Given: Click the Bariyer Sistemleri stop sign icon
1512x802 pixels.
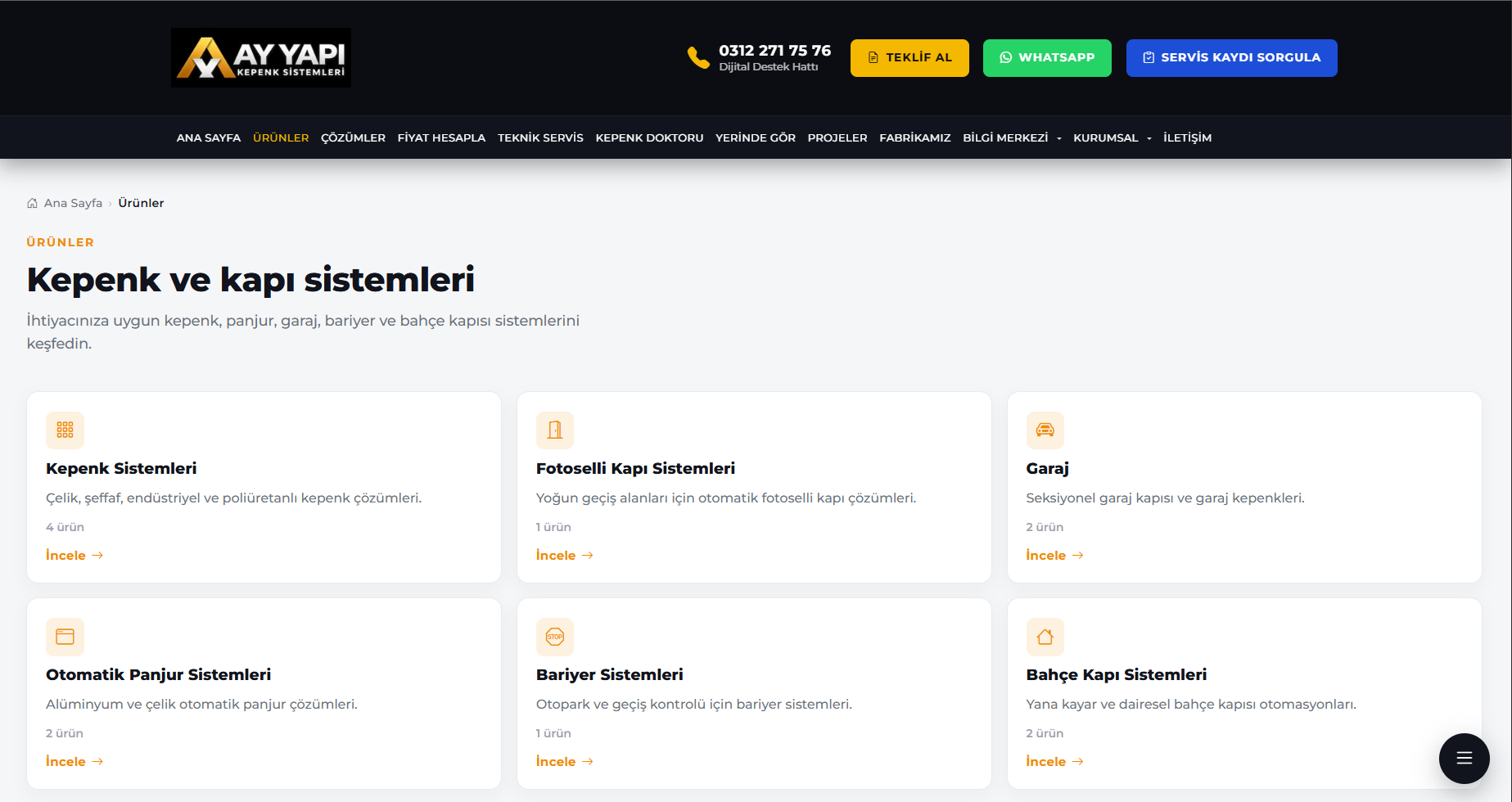Looking at the screenshot, I should click(555, 636).
